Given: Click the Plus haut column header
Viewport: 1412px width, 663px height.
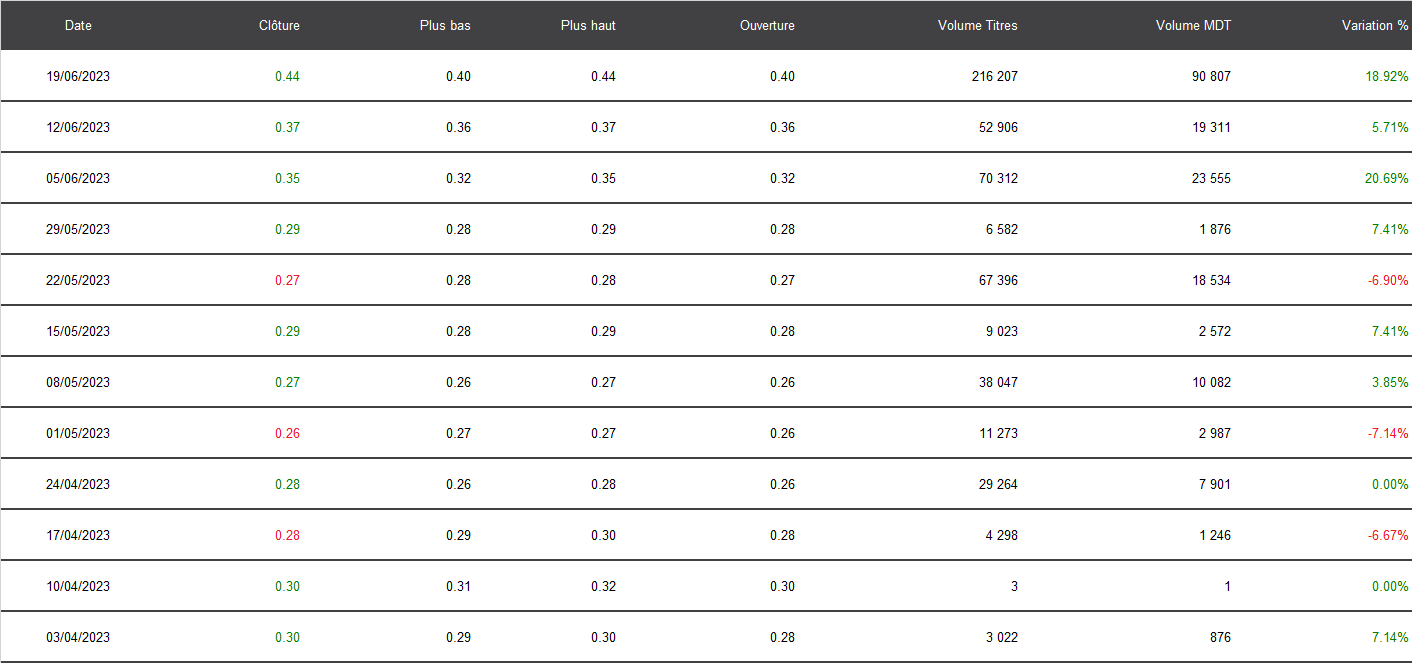Looking at the screenshot, I should click(x=588, y=25).
